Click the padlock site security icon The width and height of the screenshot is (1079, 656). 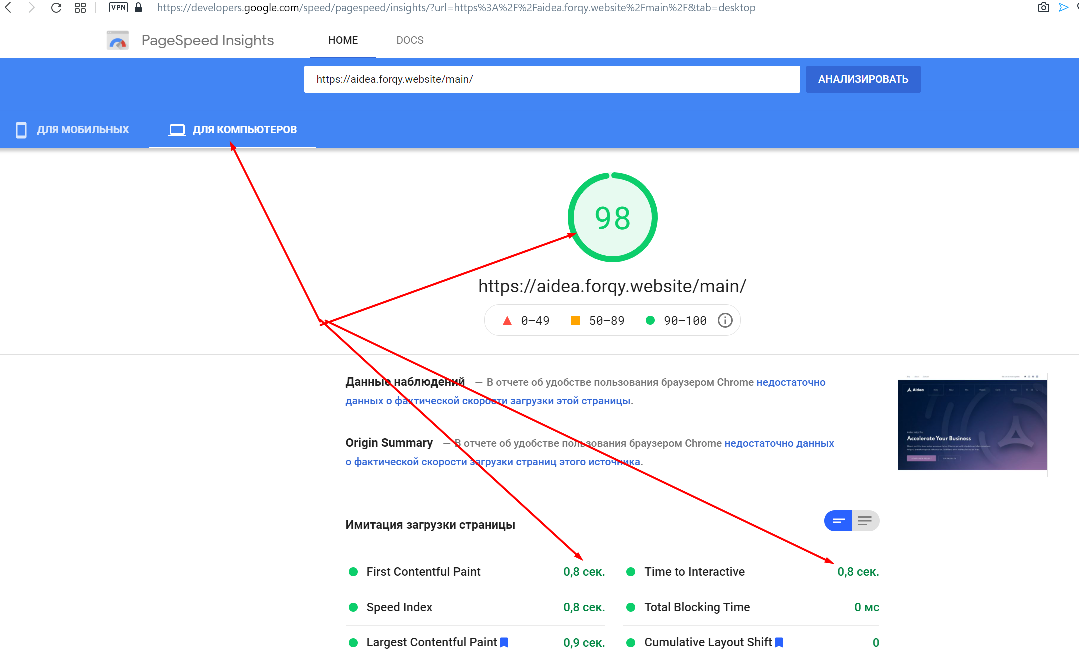click(x=138, y=7)
